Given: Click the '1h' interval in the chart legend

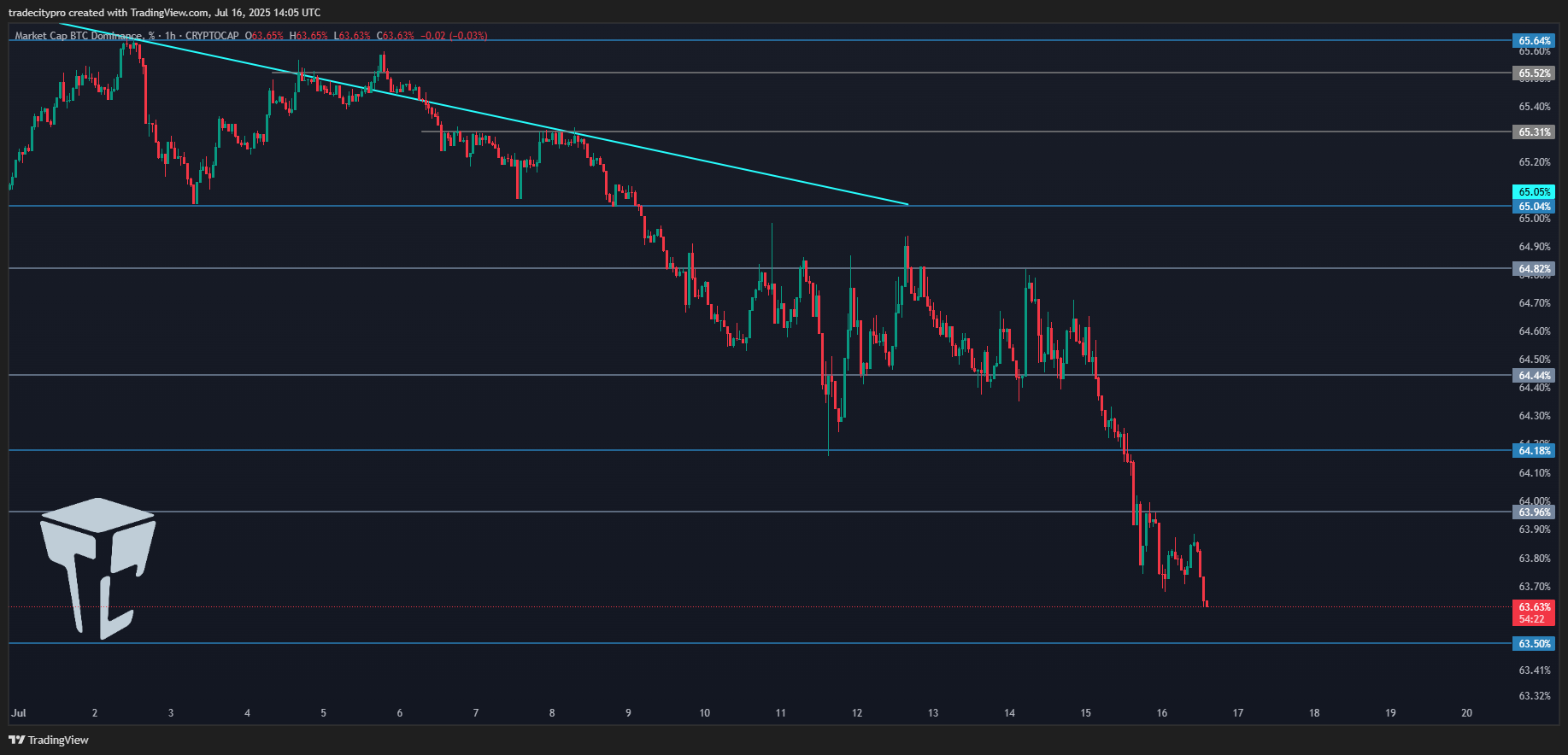Looking at the screenshot, I should pos(170,36).
